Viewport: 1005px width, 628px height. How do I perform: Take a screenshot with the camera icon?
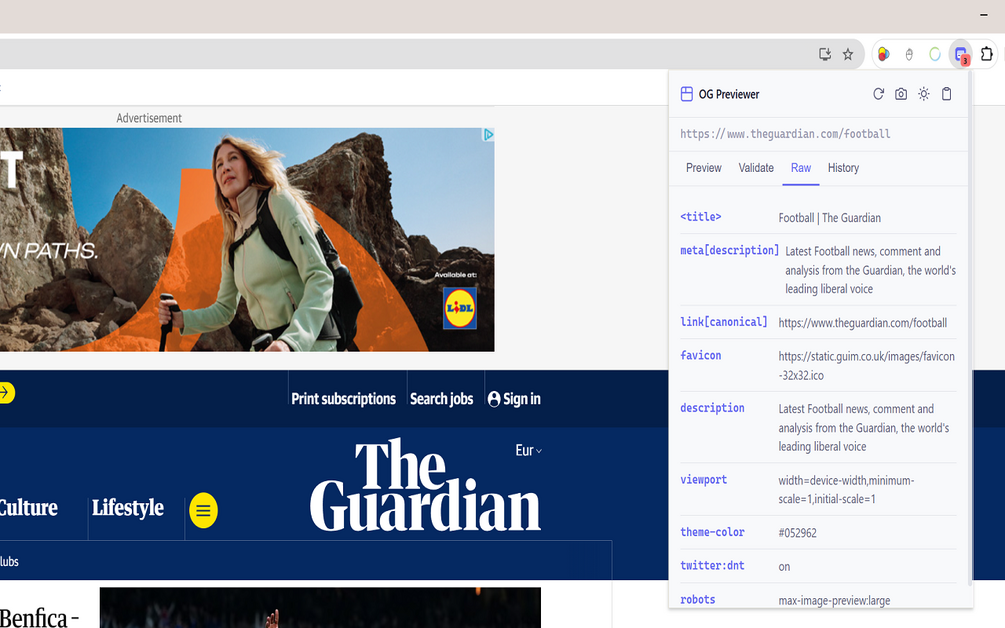coord(901,94)
